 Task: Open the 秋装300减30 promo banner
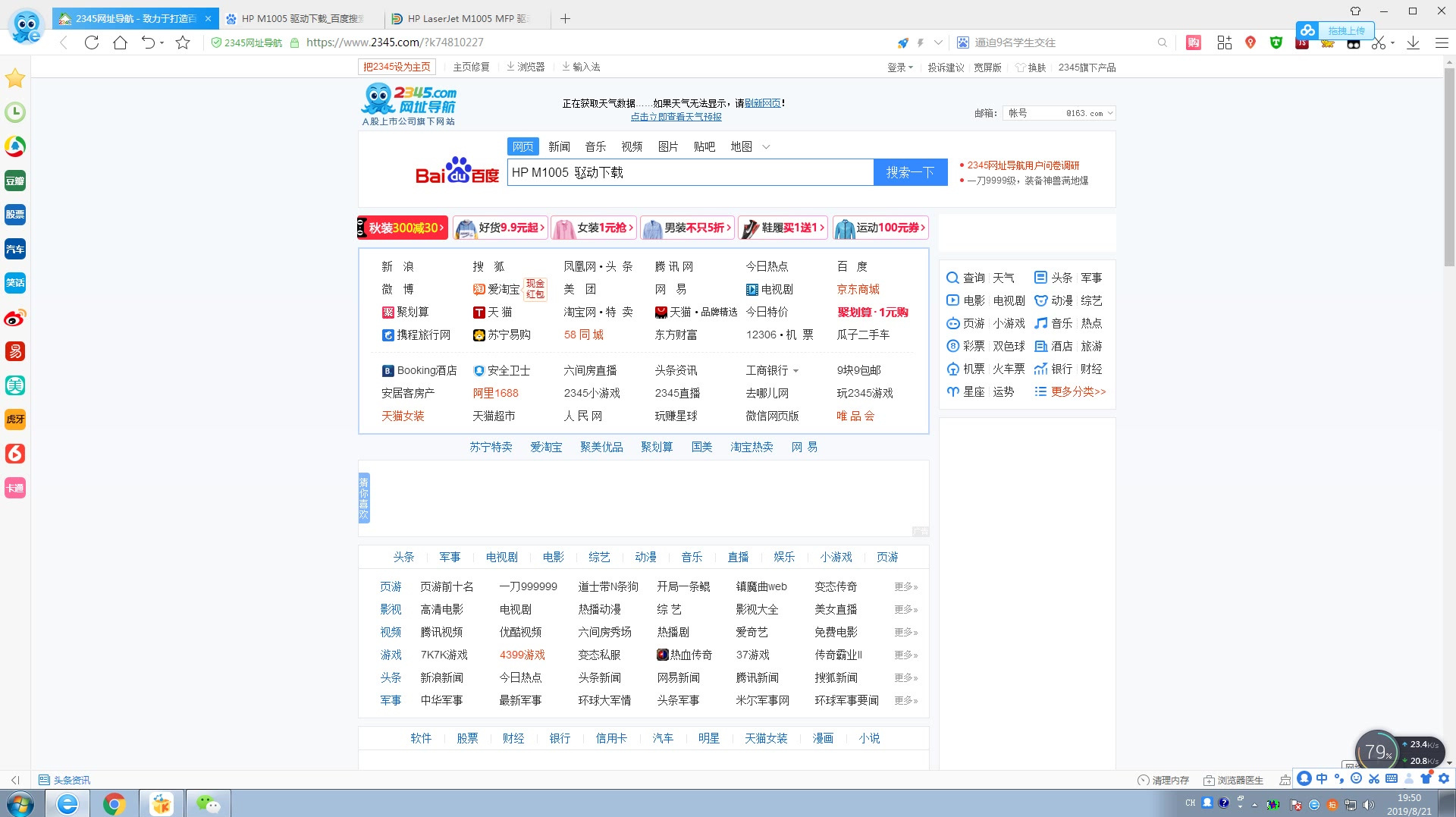(403, 228)
